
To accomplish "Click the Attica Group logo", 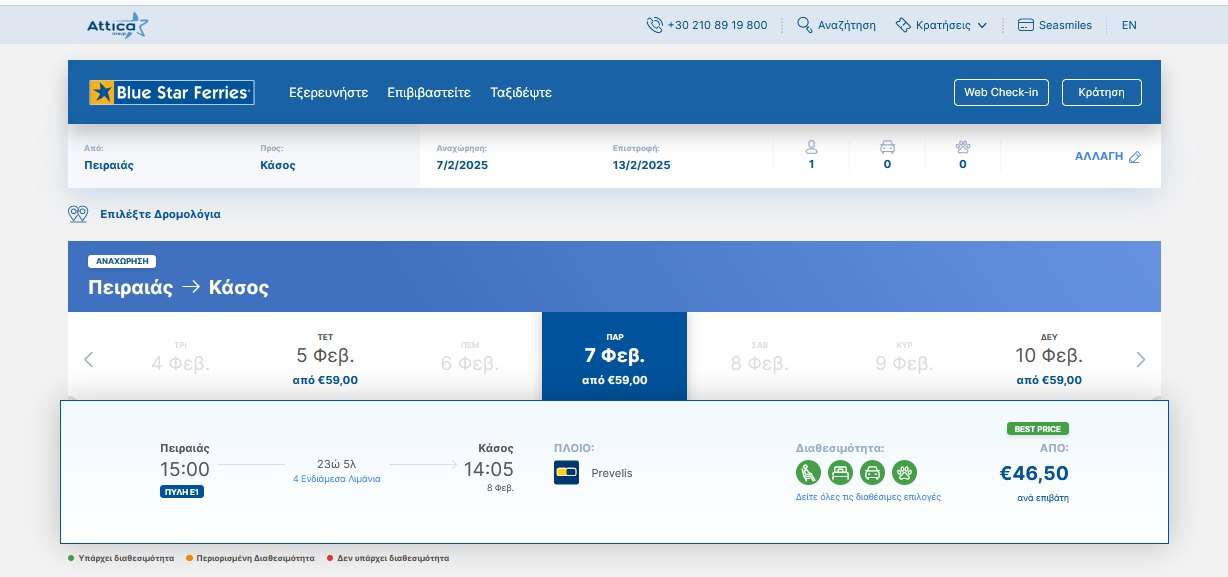I will coord(118,26).
